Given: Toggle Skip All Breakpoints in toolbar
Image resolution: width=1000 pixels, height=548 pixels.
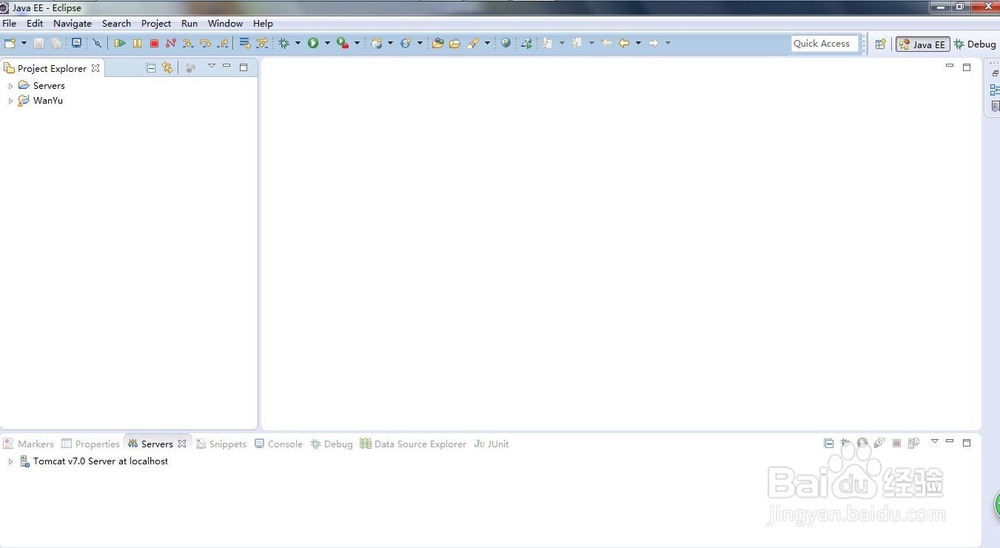Looking at the screenshot, I should point(97,43).
